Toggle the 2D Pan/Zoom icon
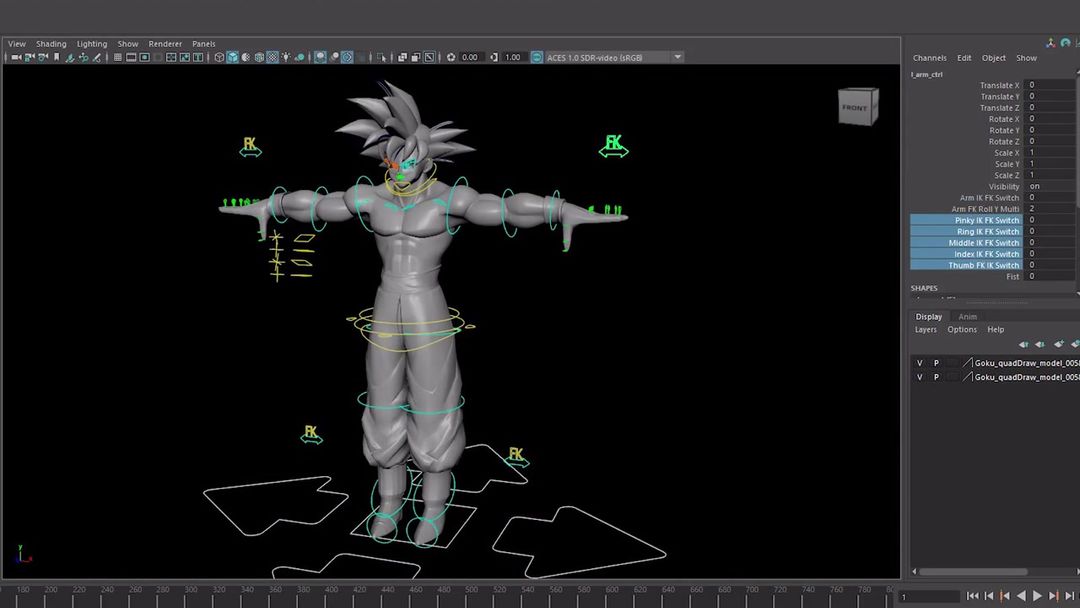Screen dimensions: 1080x608 click(x=83, y=57)
